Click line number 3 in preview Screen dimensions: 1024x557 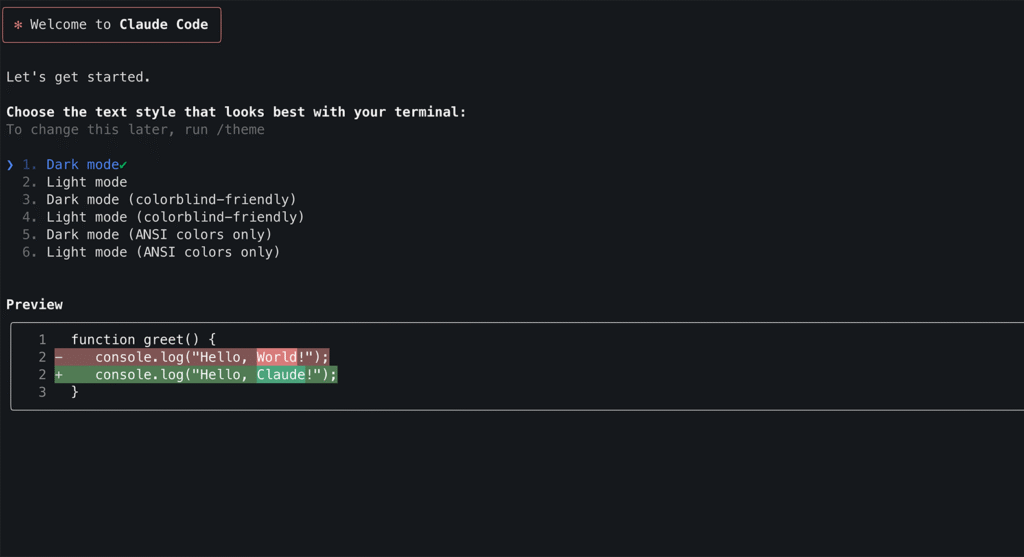coord(42,392)
